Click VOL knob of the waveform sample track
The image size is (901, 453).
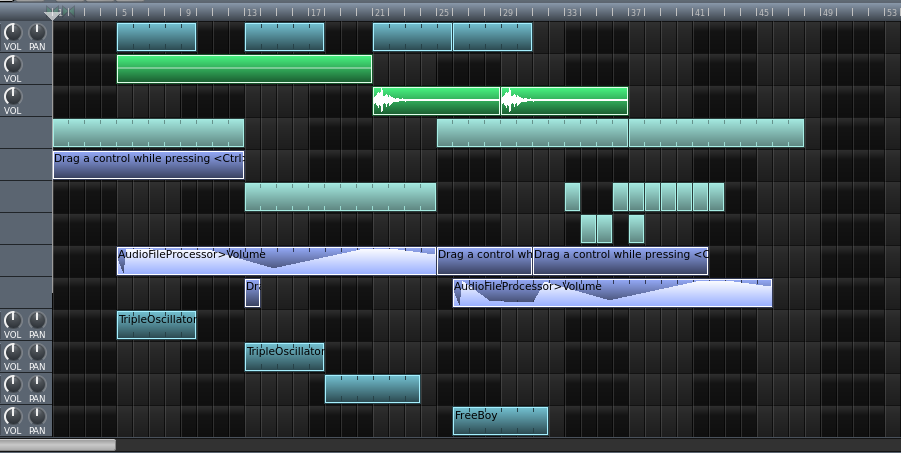[13, 97]
